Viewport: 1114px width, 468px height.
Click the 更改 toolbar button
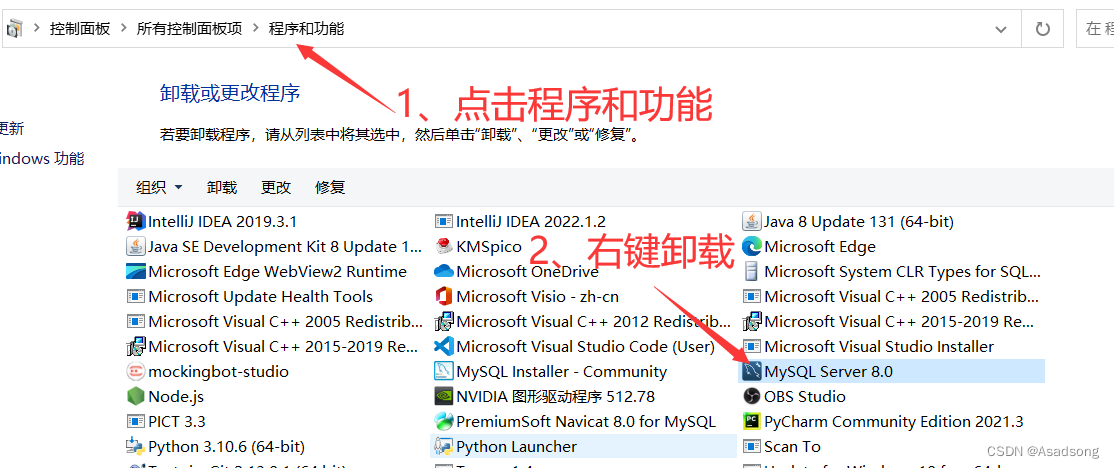click(x=276, y=187)
